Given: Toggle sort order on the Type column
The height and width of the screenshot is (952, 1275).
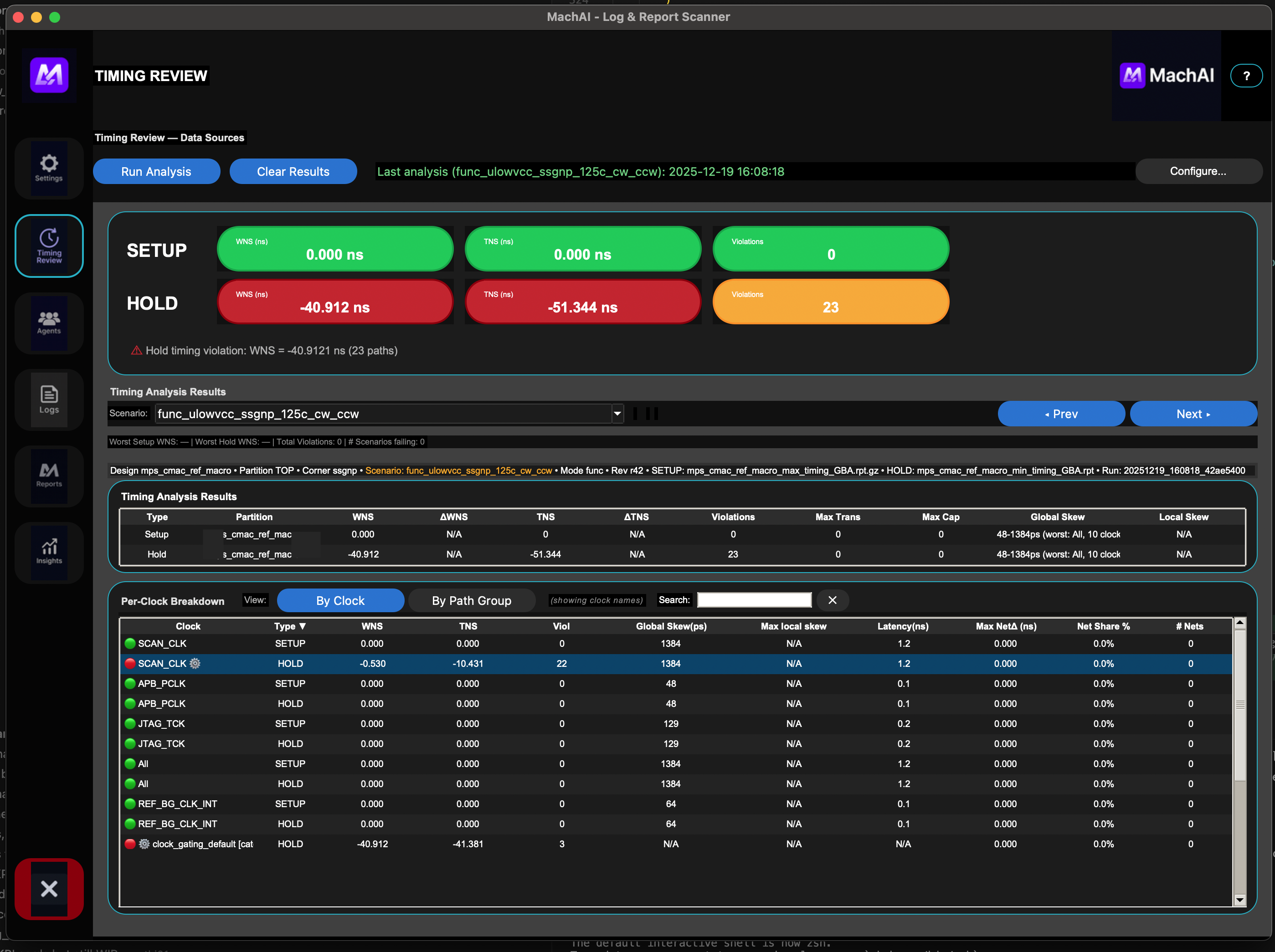Looking at the screenshot, I should click(290, 626).
